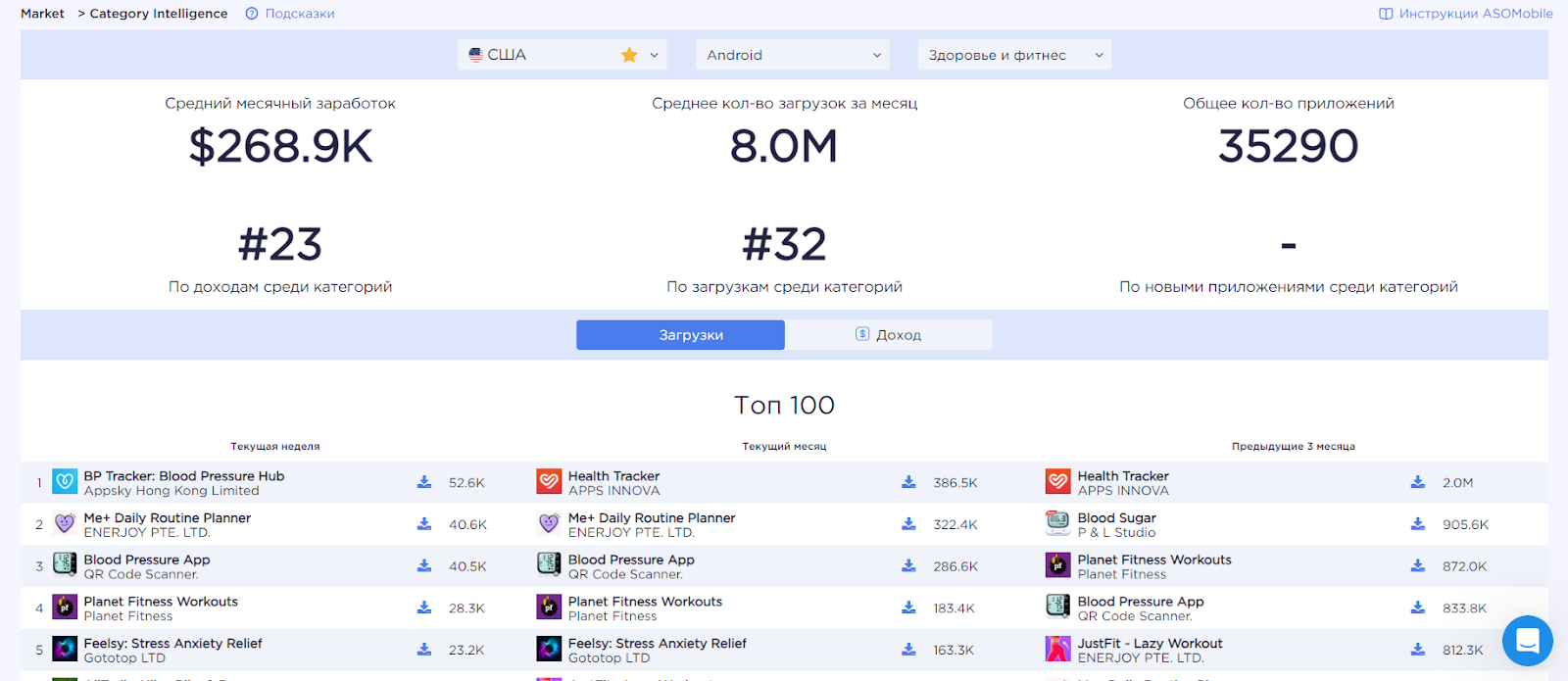Click Health Tracker icon in current month list
Screen dimensions: 1568x681
point(549,482)
